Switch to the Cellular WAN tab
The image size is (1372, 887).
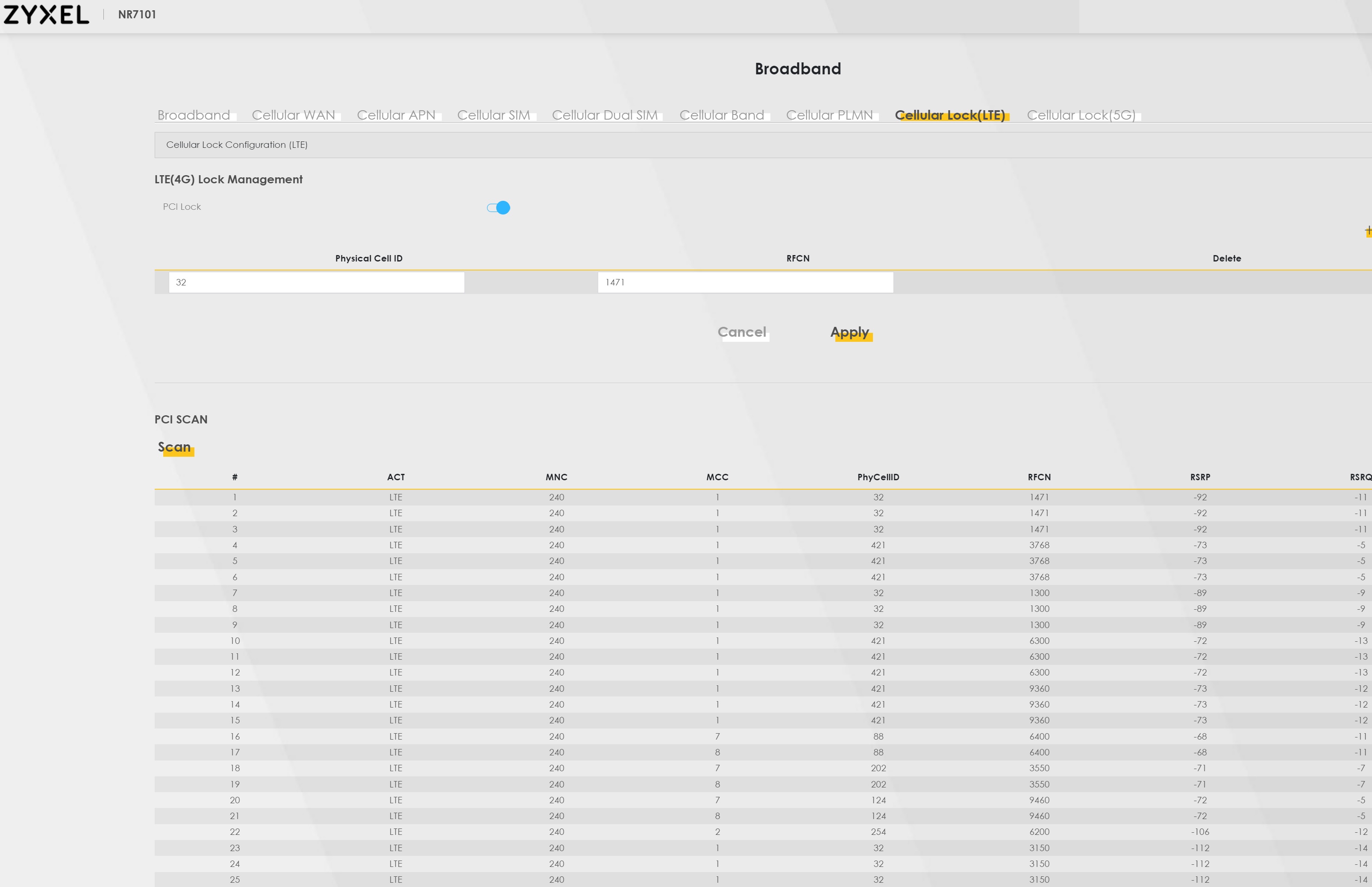coord(293,115)
